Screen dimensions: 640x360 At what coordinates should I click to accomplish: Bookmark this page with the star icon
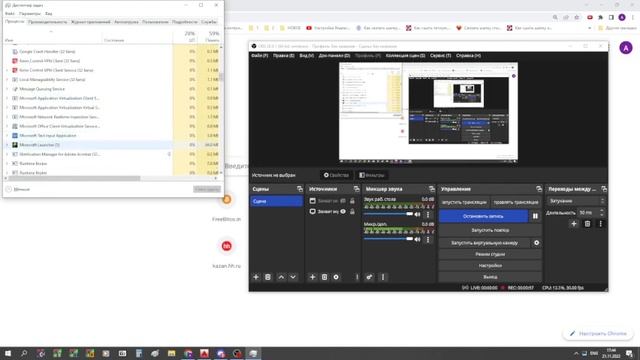[577, 17]
